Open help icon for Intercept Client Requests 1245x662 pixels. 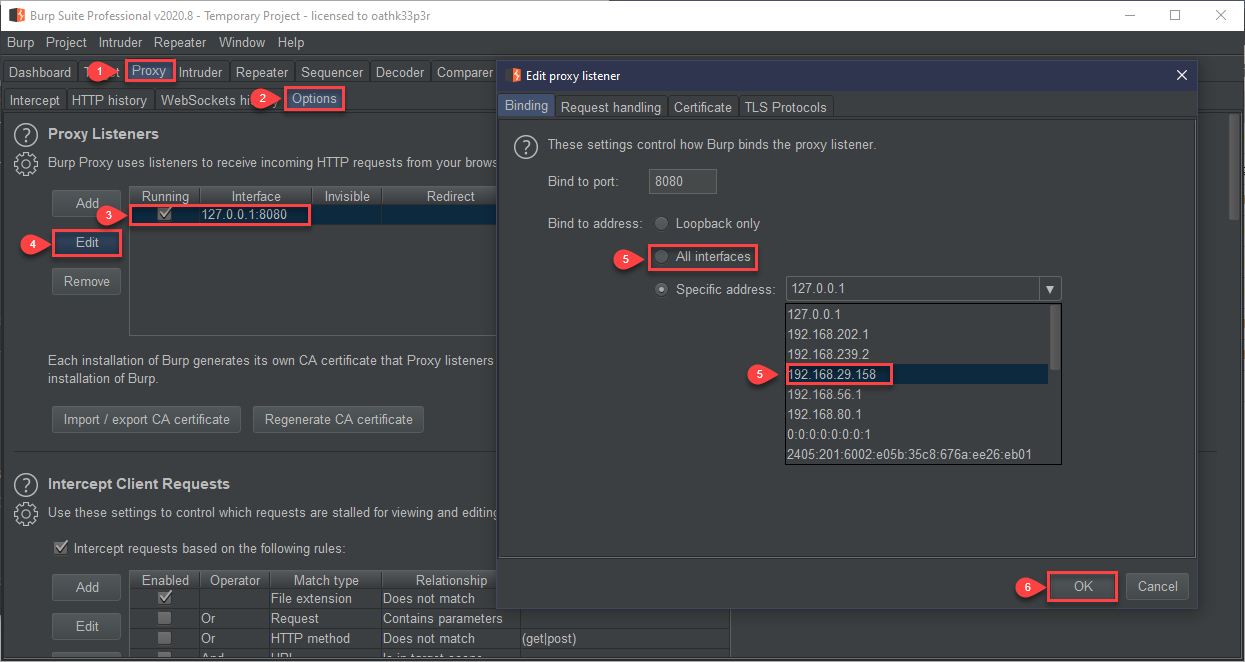tap(26, 485)
